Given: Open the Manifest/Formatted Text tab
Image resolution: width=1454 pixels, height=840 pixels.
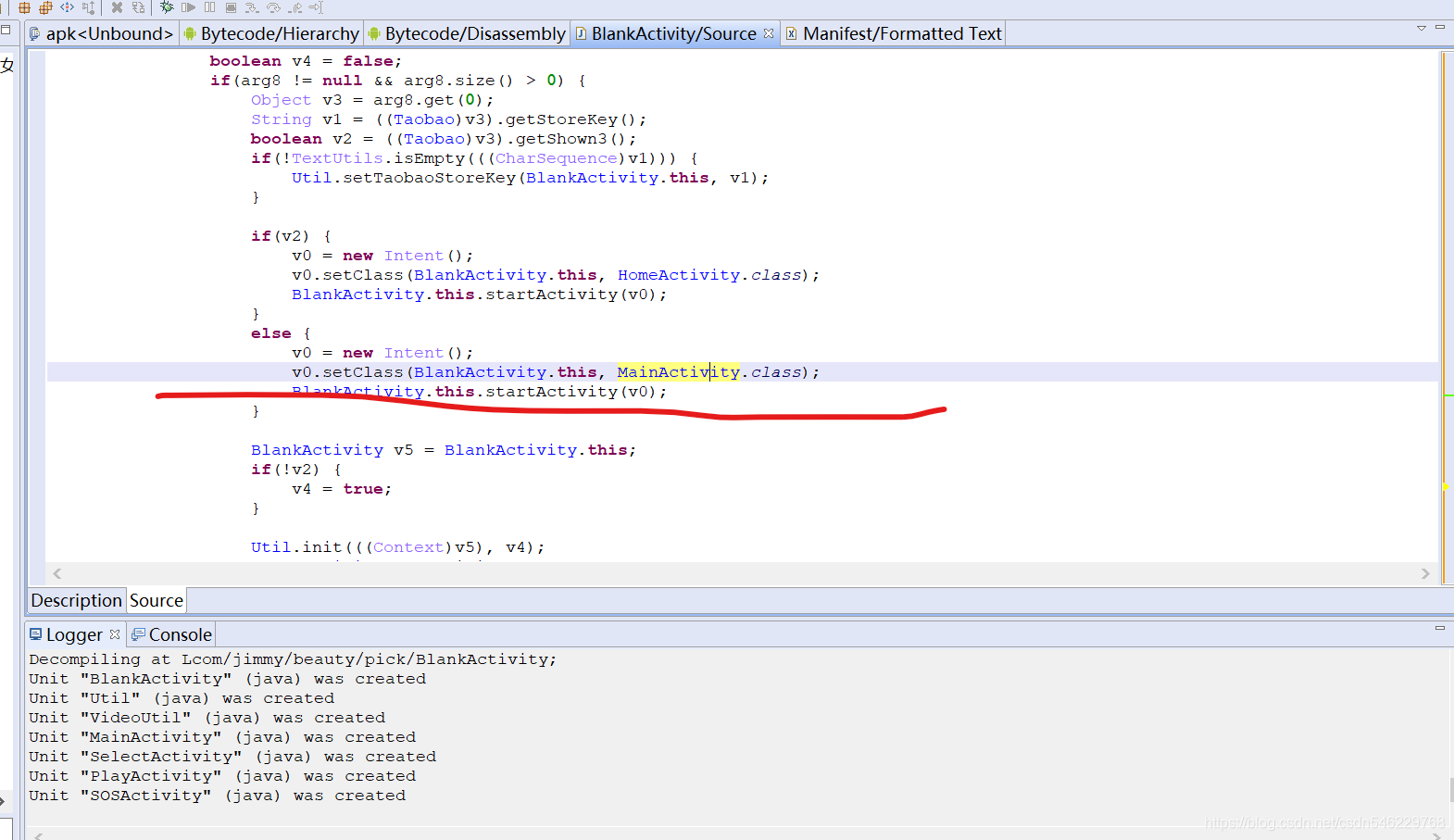Looking at the screenshot, I should pos(894,34).
